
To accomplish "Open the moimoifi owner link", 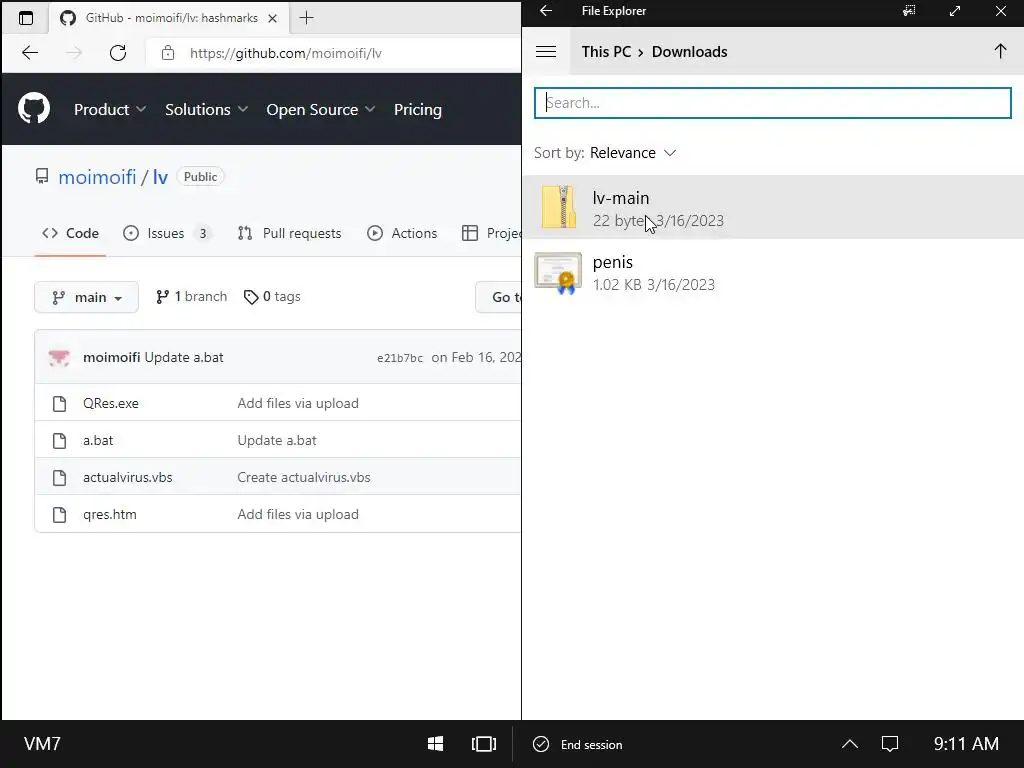I will pyautogui.click(x=97, y=177).
